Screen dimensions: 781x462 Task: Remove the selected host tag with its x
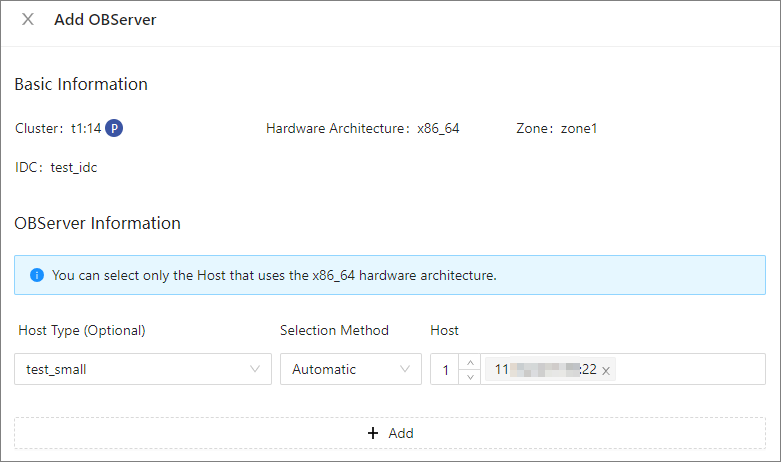[606, 370]
